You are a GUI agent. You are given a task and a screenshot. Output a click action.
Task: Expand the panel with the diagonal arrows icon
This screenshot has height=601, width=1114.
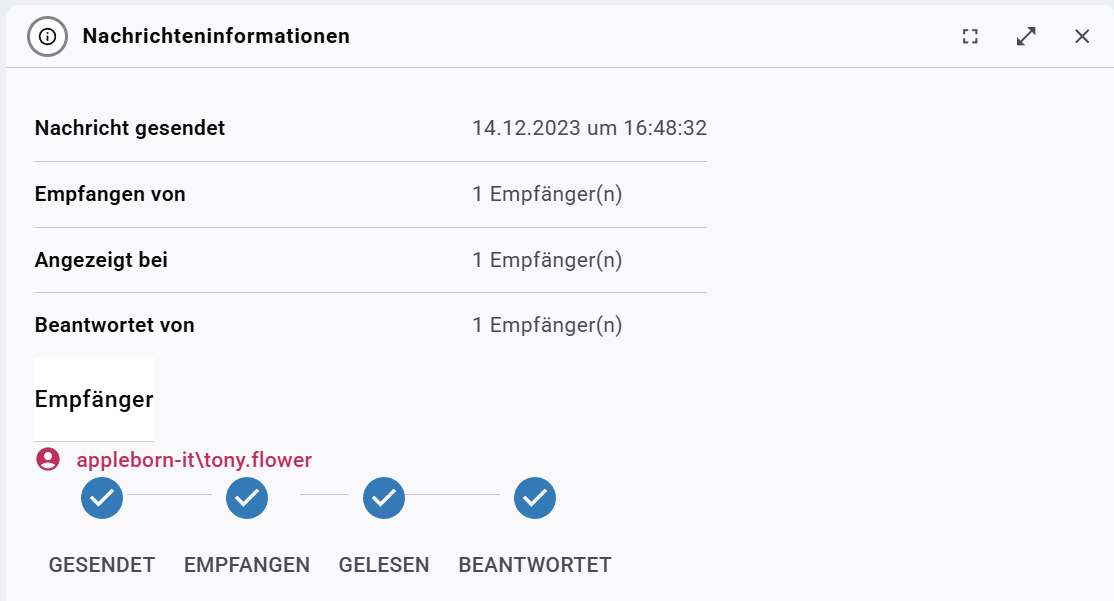pyautogui.click(x=1026, y=36)
